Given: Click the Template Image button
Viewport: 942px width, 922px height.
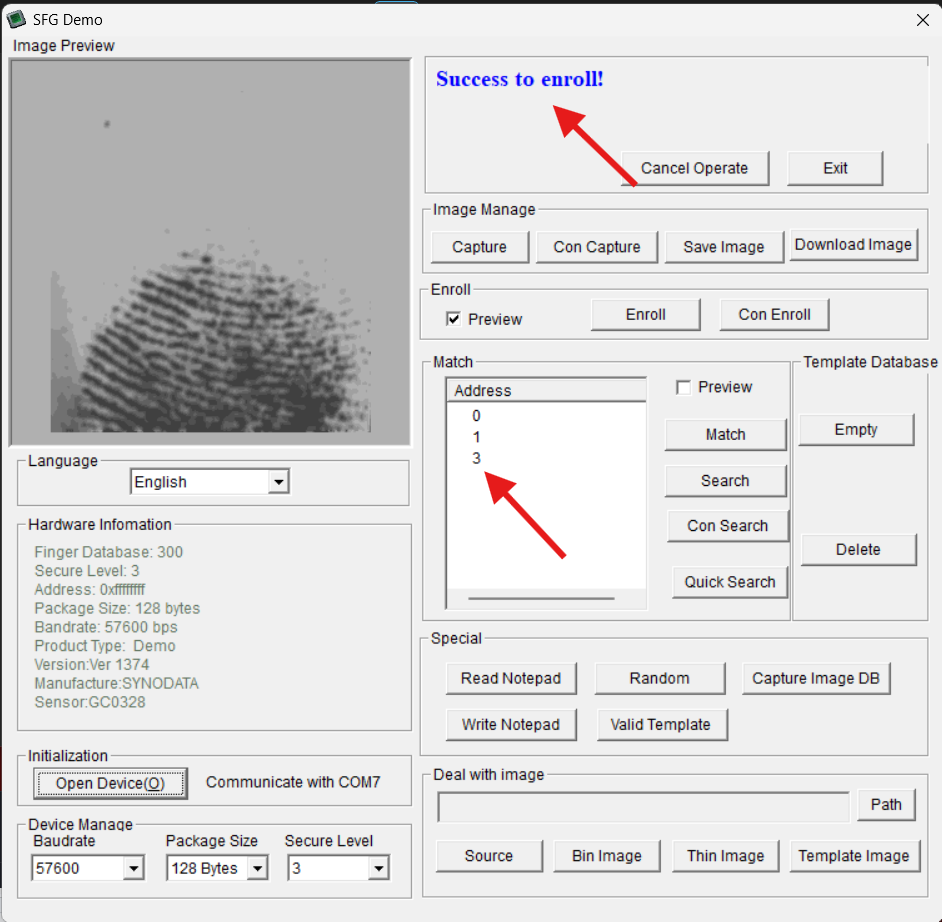Looking at the screenshot, I should pyautogui.click(x=854, y=856).
